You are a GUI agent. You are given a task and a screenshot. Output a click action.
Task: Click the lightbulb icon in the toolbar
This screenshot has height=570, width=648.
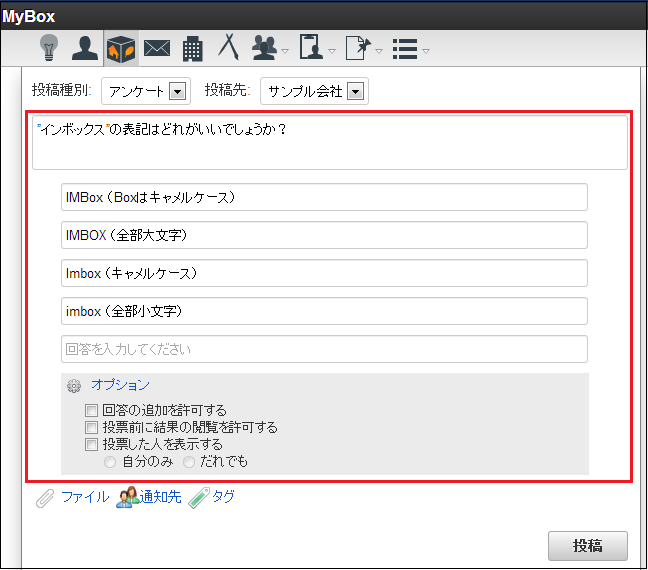click(x=49, y=48)
